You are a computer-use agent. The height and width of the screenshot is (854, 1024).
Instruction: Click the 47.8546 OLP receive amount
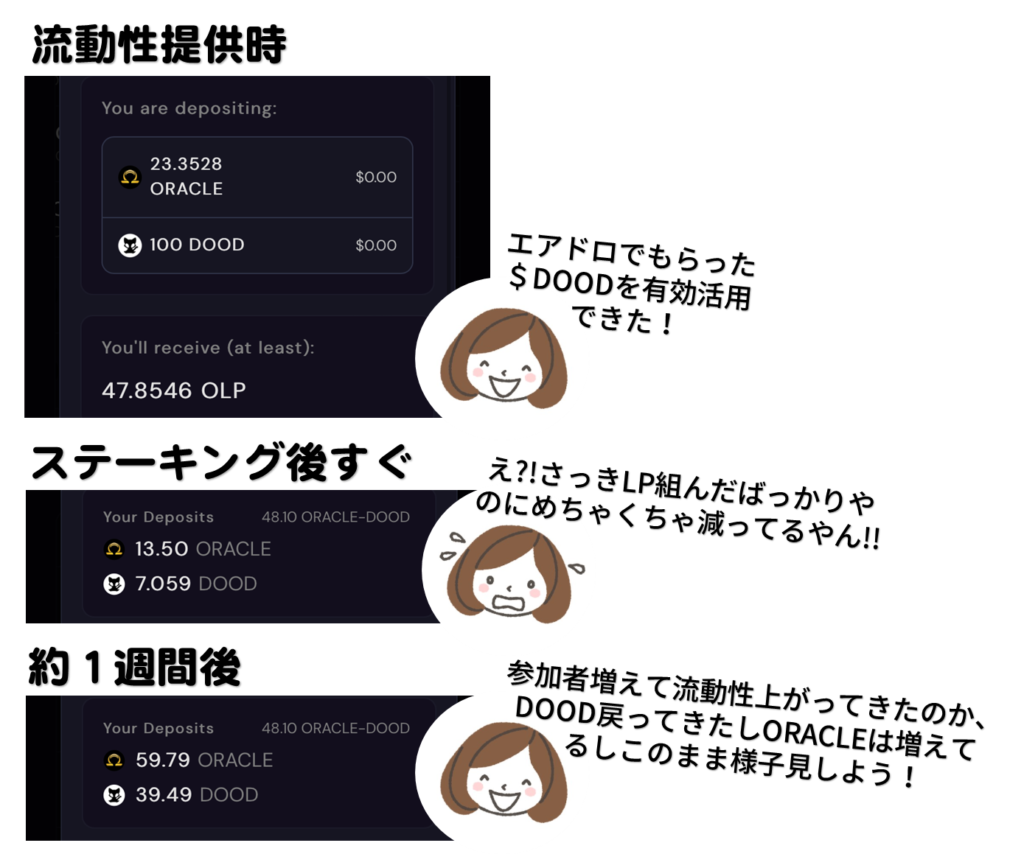[174, 390]
